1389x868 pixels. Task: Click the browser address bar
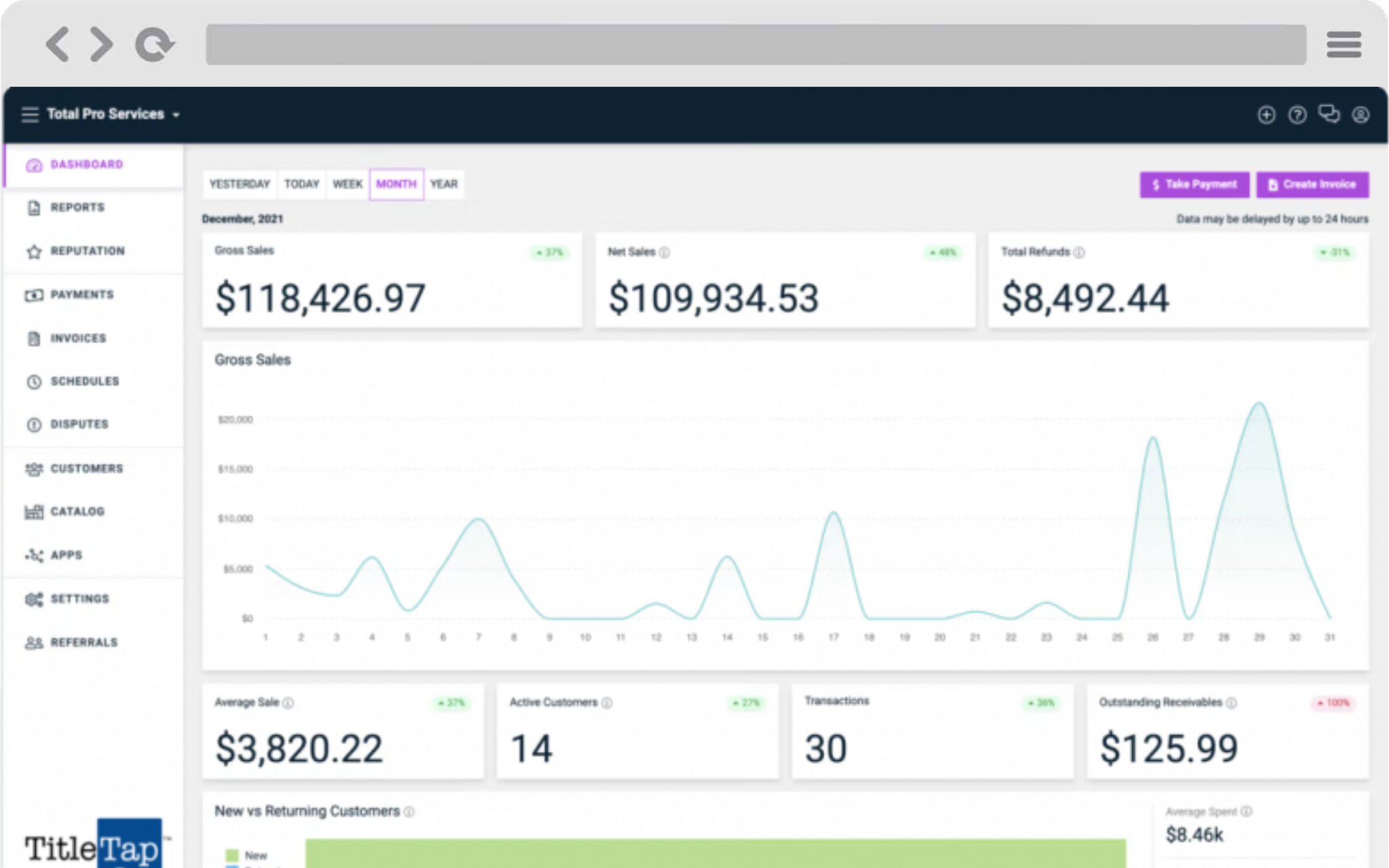(x=756, y=45)
